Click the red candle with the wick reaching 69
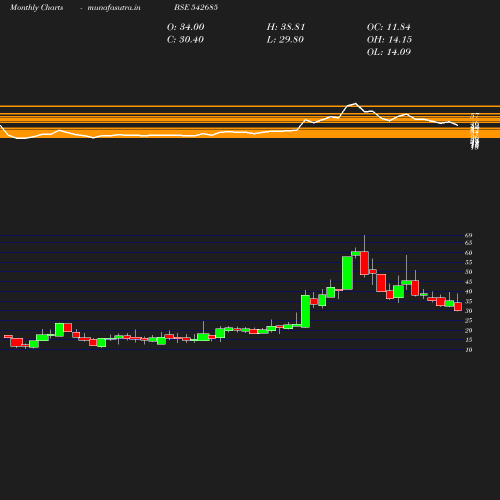The height and width of the screenshot is (500, 500). (364, 263)
